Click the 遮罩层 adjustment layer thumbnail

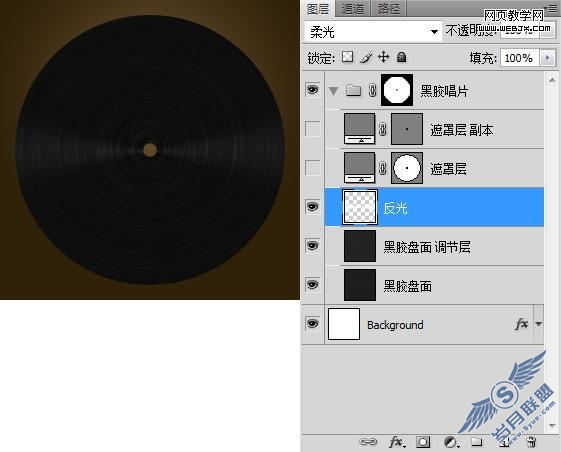click(360, 168)
